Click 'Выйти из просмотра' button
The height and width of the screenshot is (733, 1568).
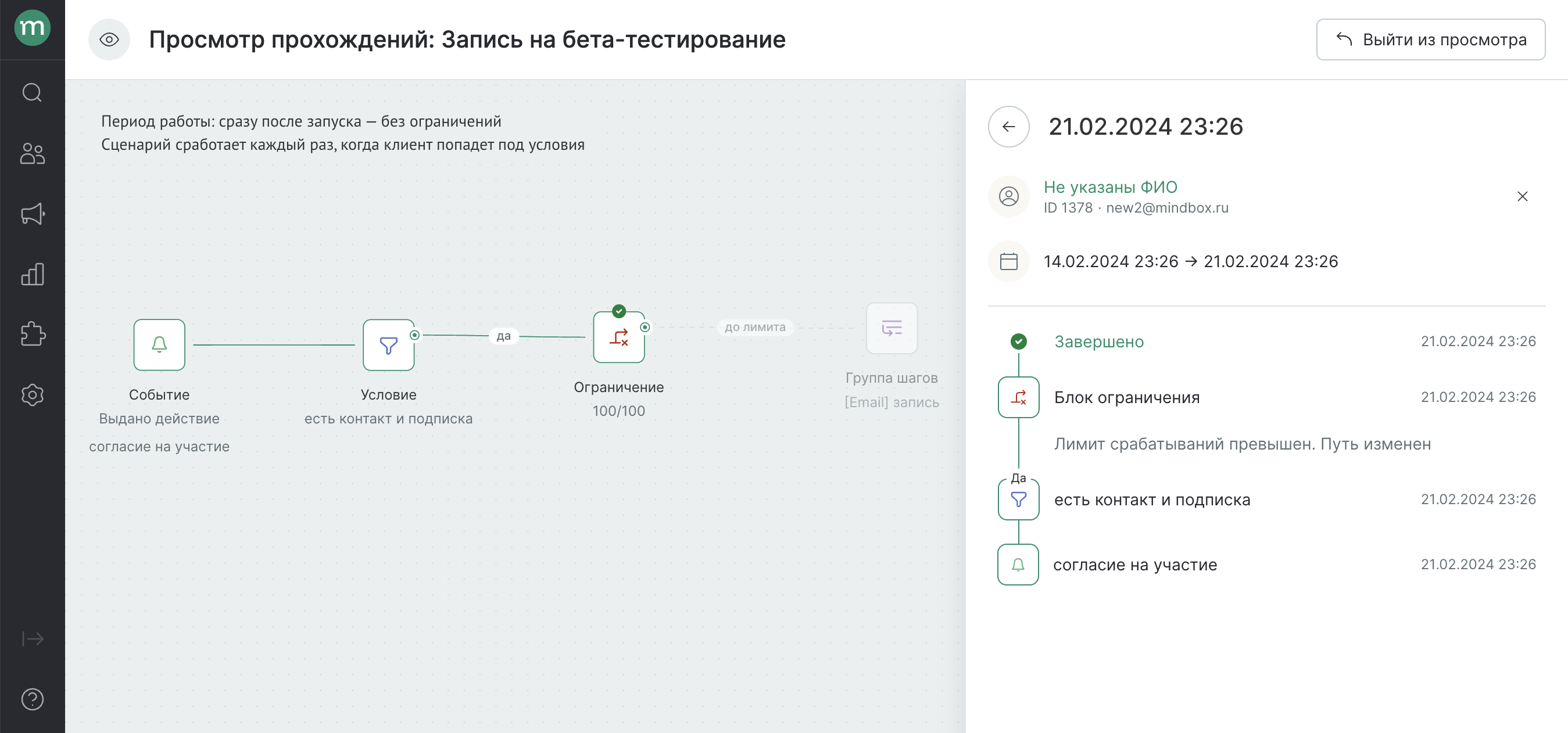click(x=1430, y=39)
